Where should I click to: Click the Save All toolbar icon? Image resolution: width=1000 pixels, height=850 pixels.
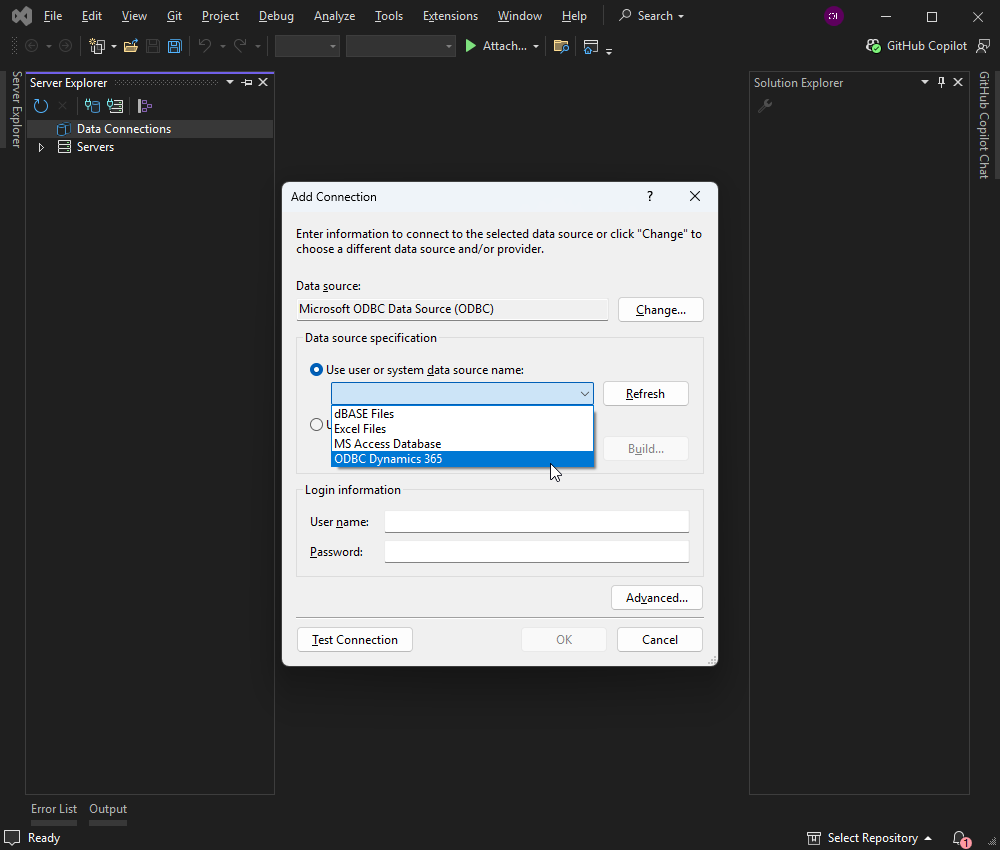pos(174,46)
